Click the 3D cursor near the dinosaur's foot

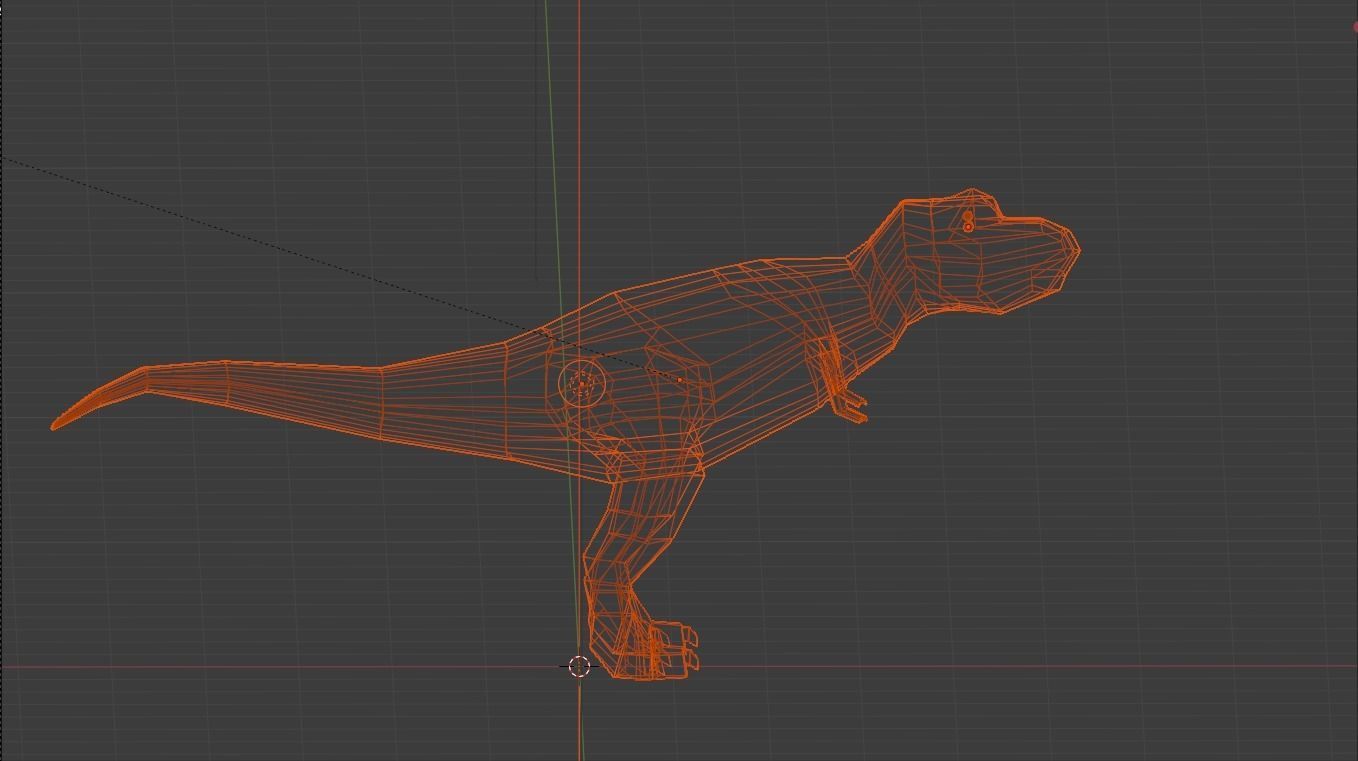tap(579, 666)
